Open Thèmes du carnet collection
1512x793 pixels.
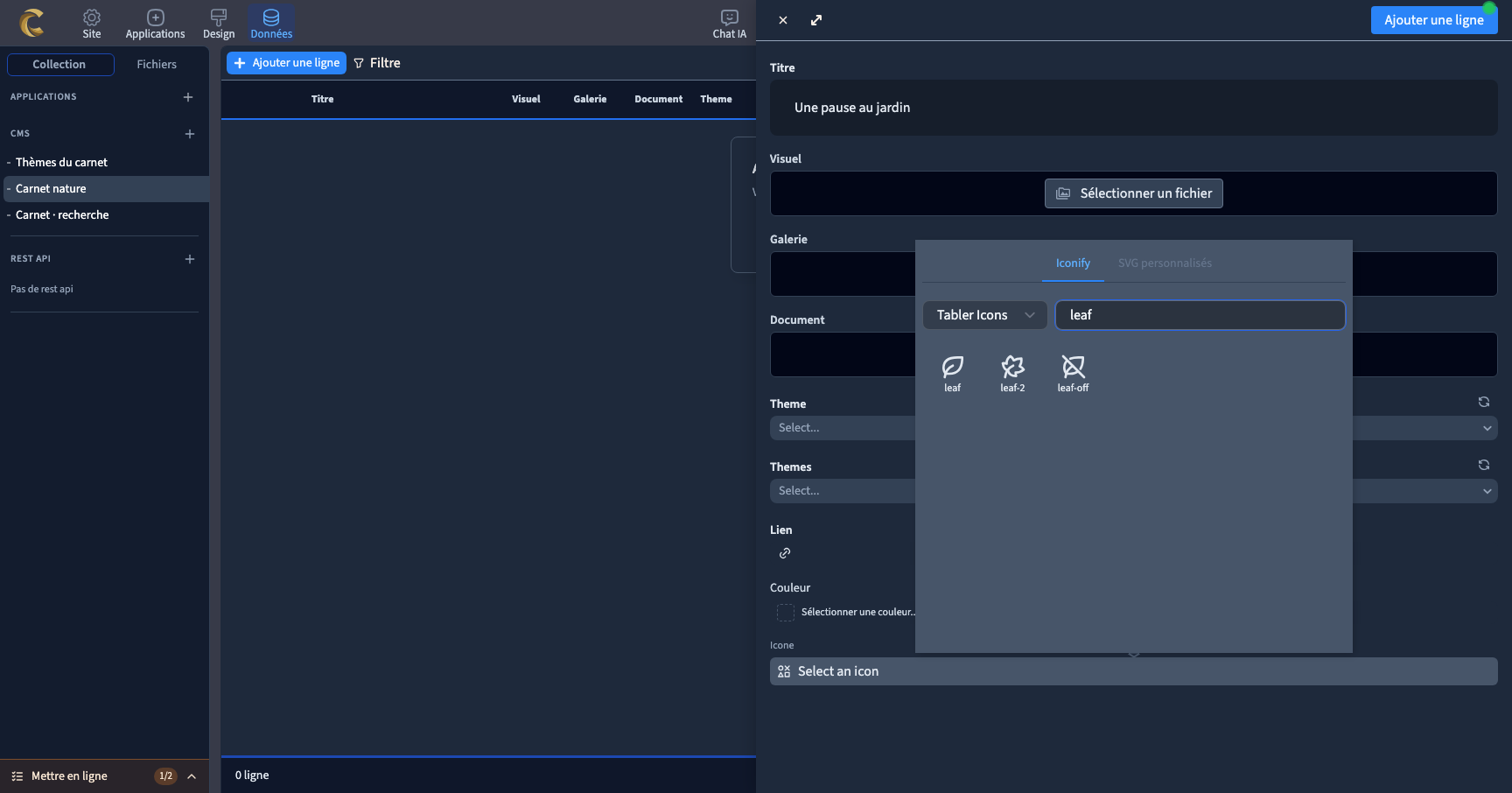(x=61, y=163)
